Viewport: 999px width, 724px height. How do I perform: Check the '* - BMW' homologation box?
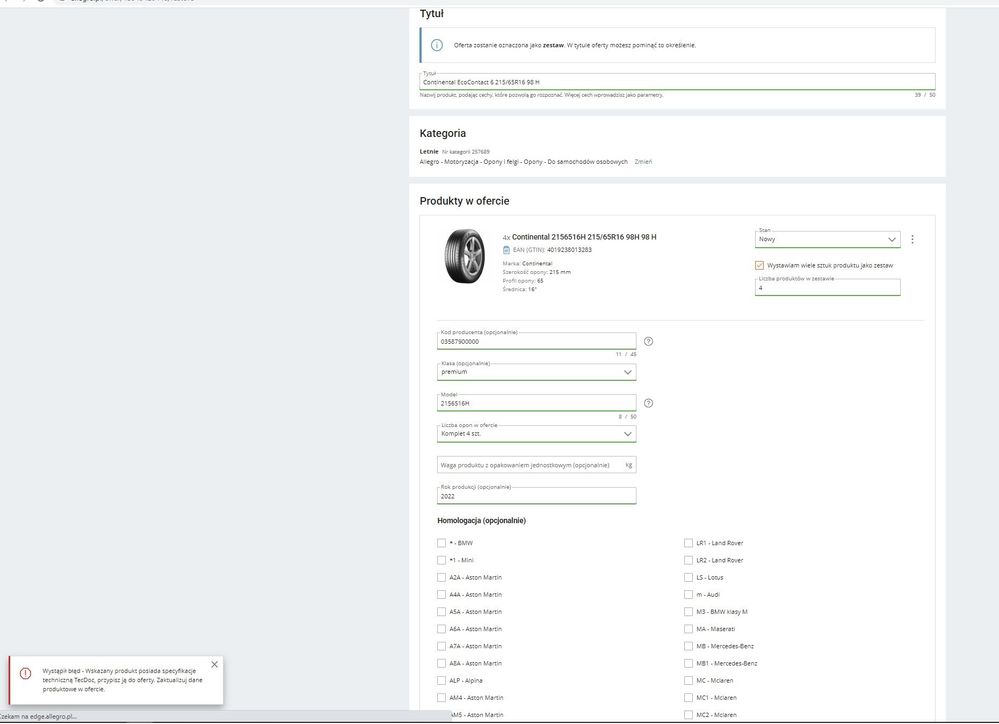[442, 543]
